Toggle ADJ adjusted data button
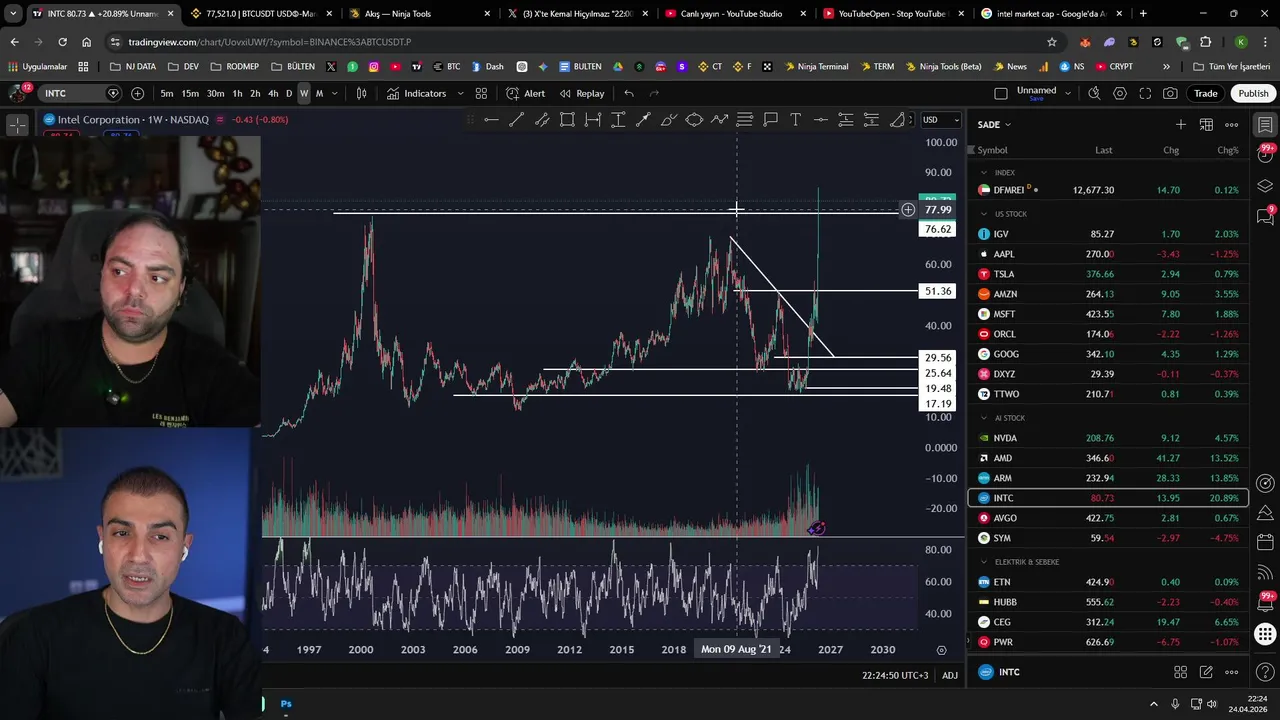1280x720 pixels. (950, 675)
